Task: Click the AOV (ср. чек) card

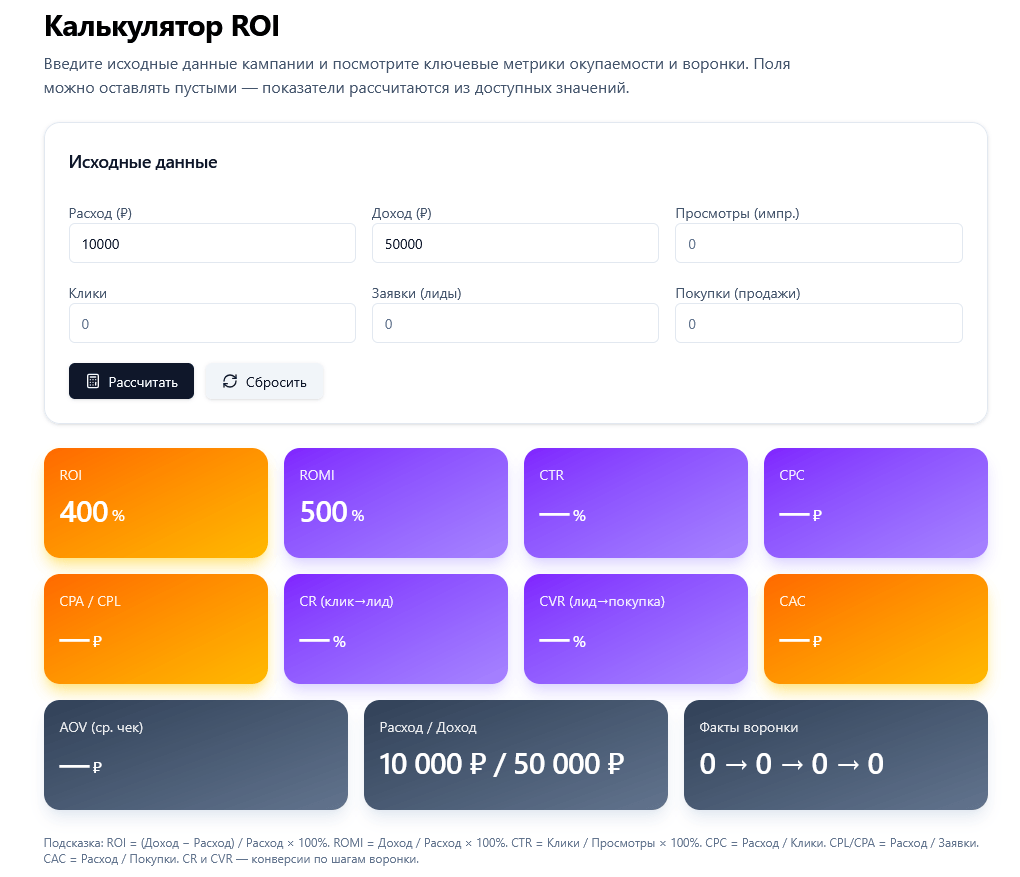Action: point(196,754)
